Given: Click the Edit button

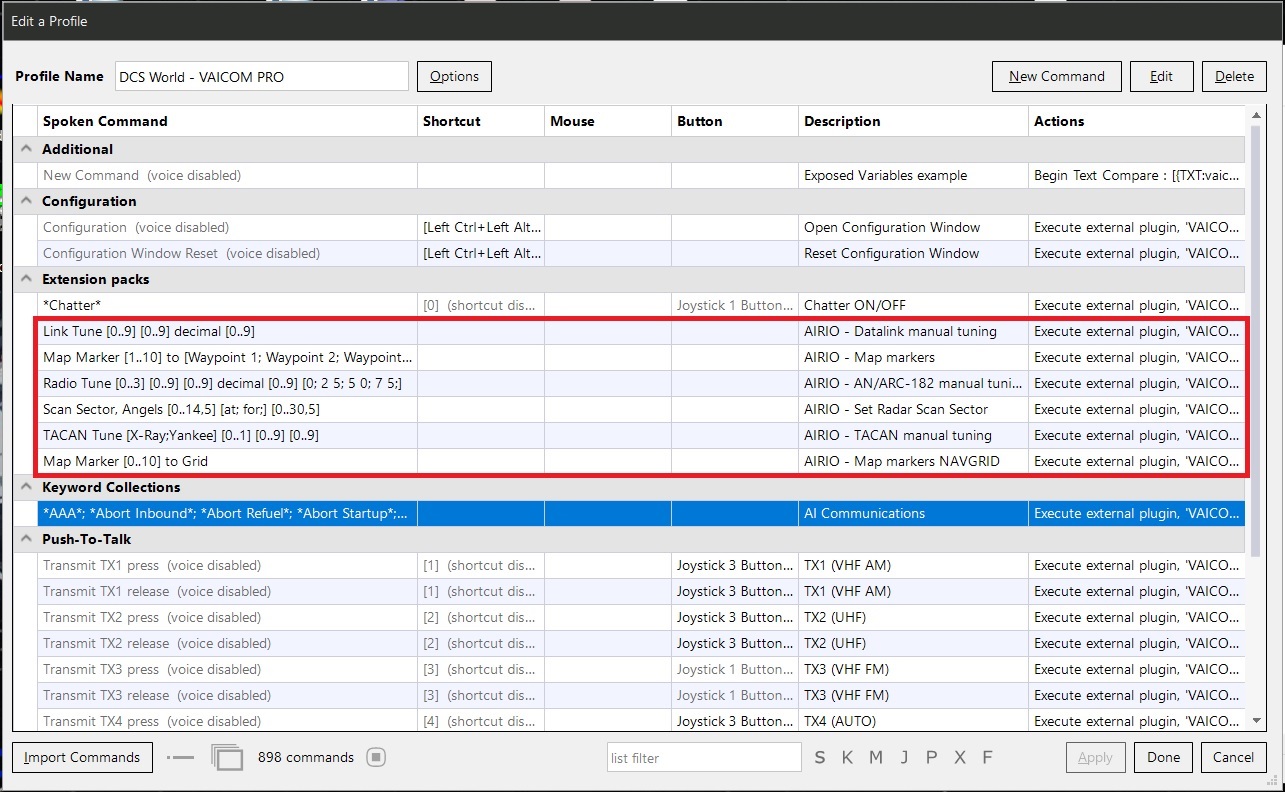Looking at the screenshot, I should [1161, 76].
